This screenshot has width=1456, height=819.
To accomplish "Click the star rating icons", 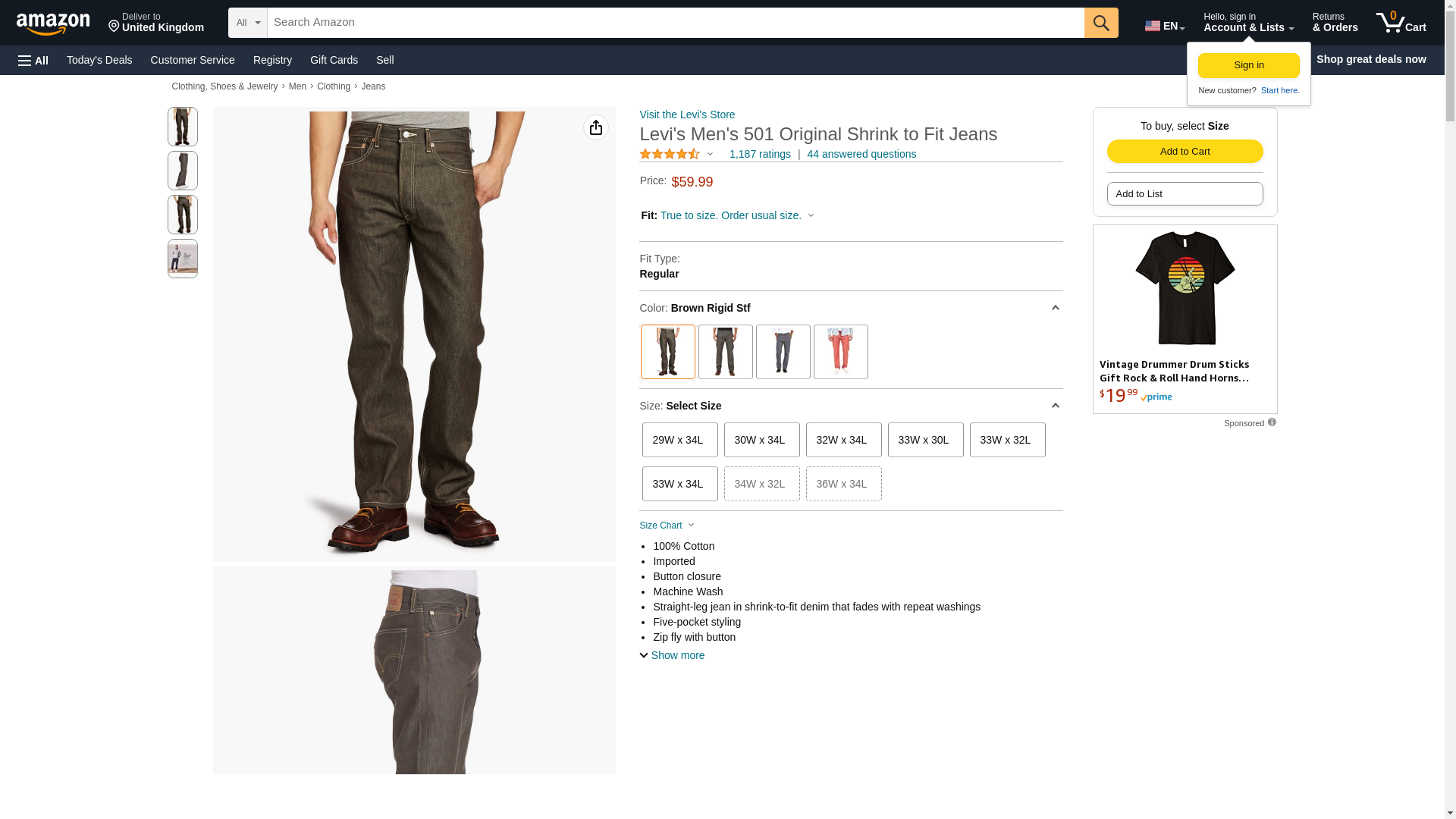I will coord(670,154).
